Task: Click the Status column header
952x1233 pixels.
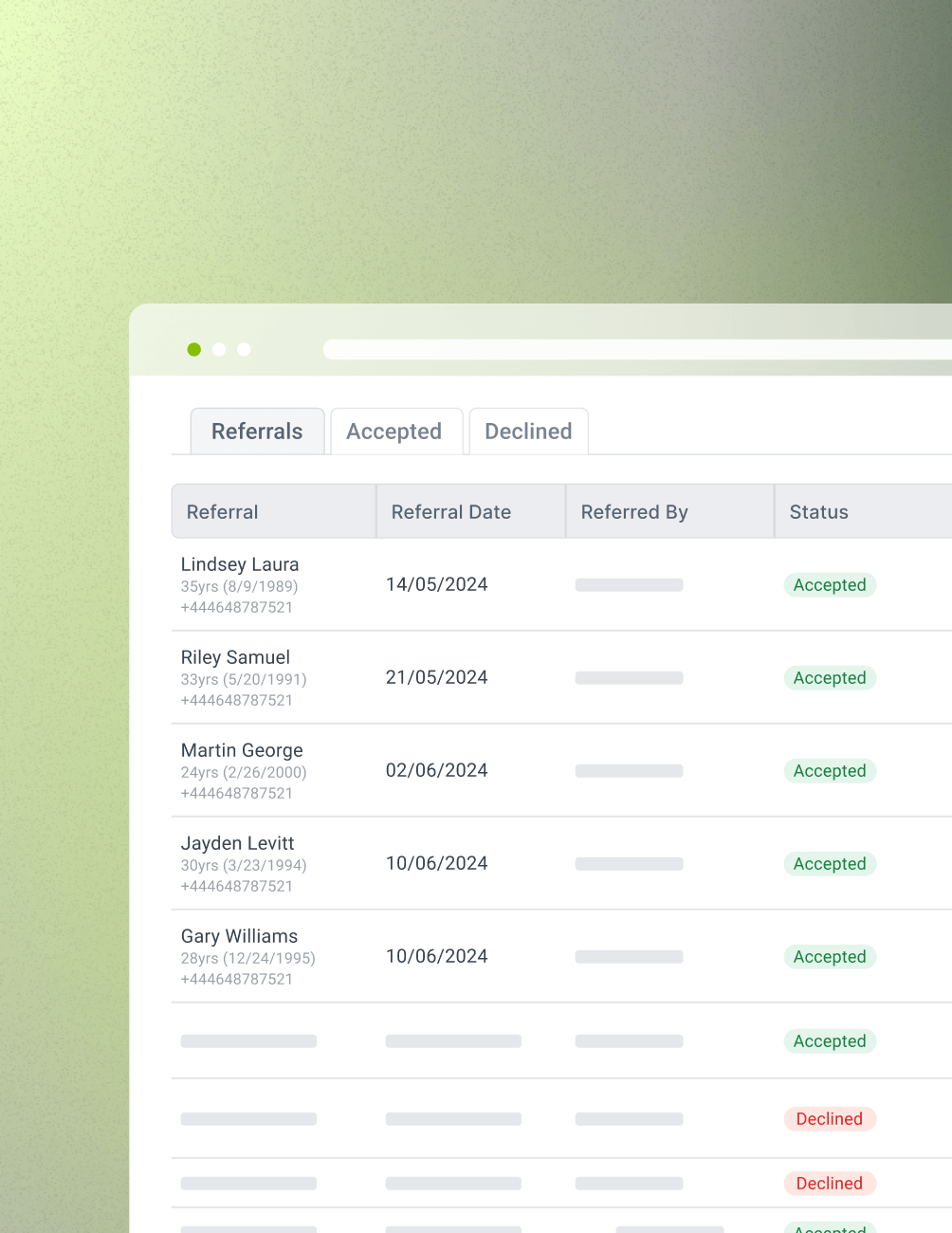Action: pos(819,512)
